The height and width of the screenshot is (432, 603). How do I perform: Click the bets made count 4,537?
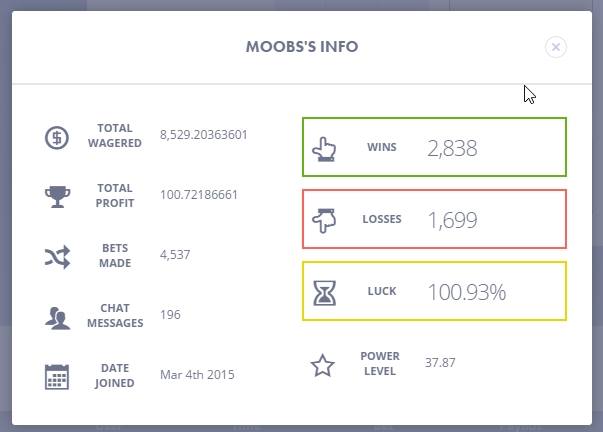coord(175,255)
